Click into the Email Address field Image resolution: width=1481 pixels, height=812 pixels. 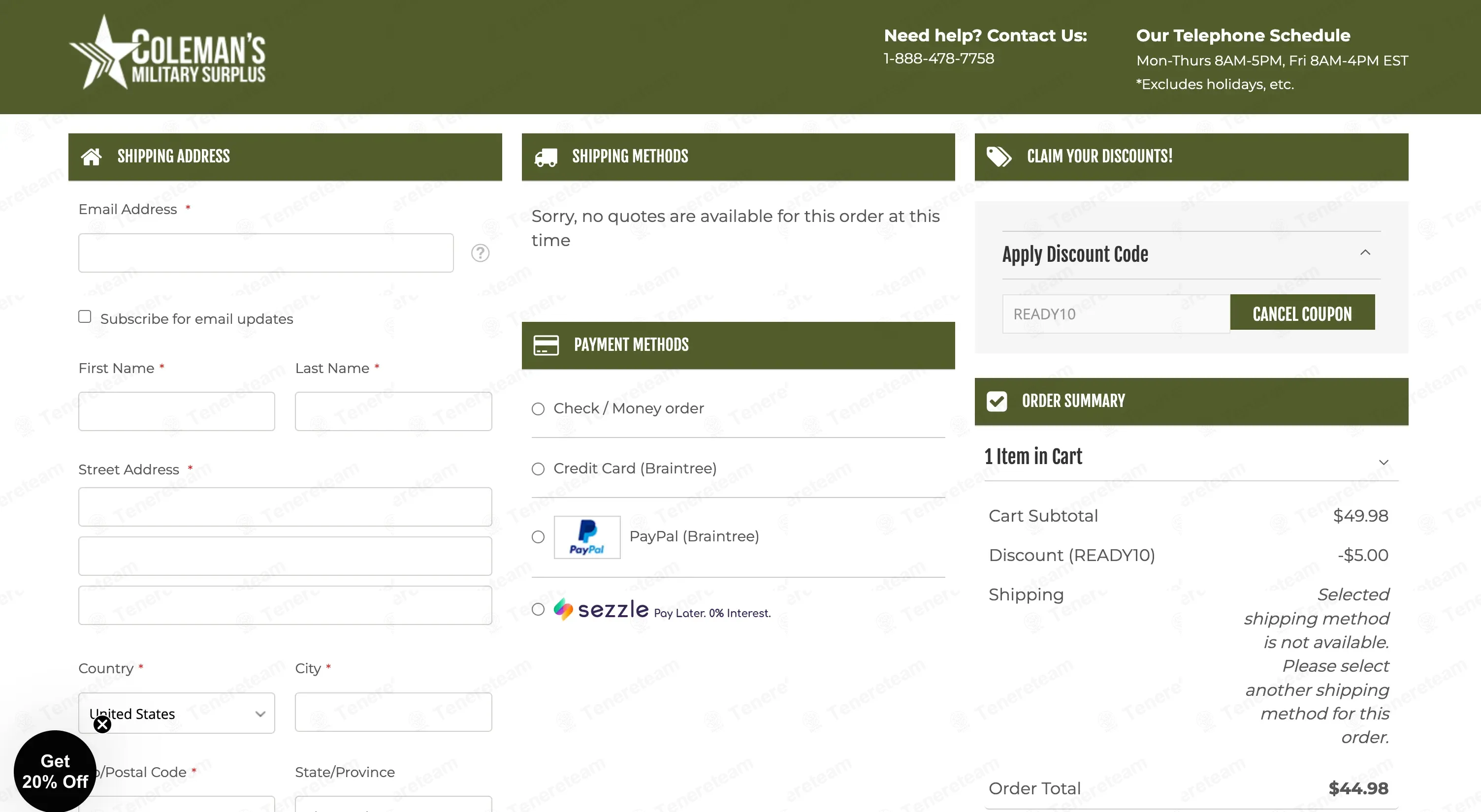[265, 253]
